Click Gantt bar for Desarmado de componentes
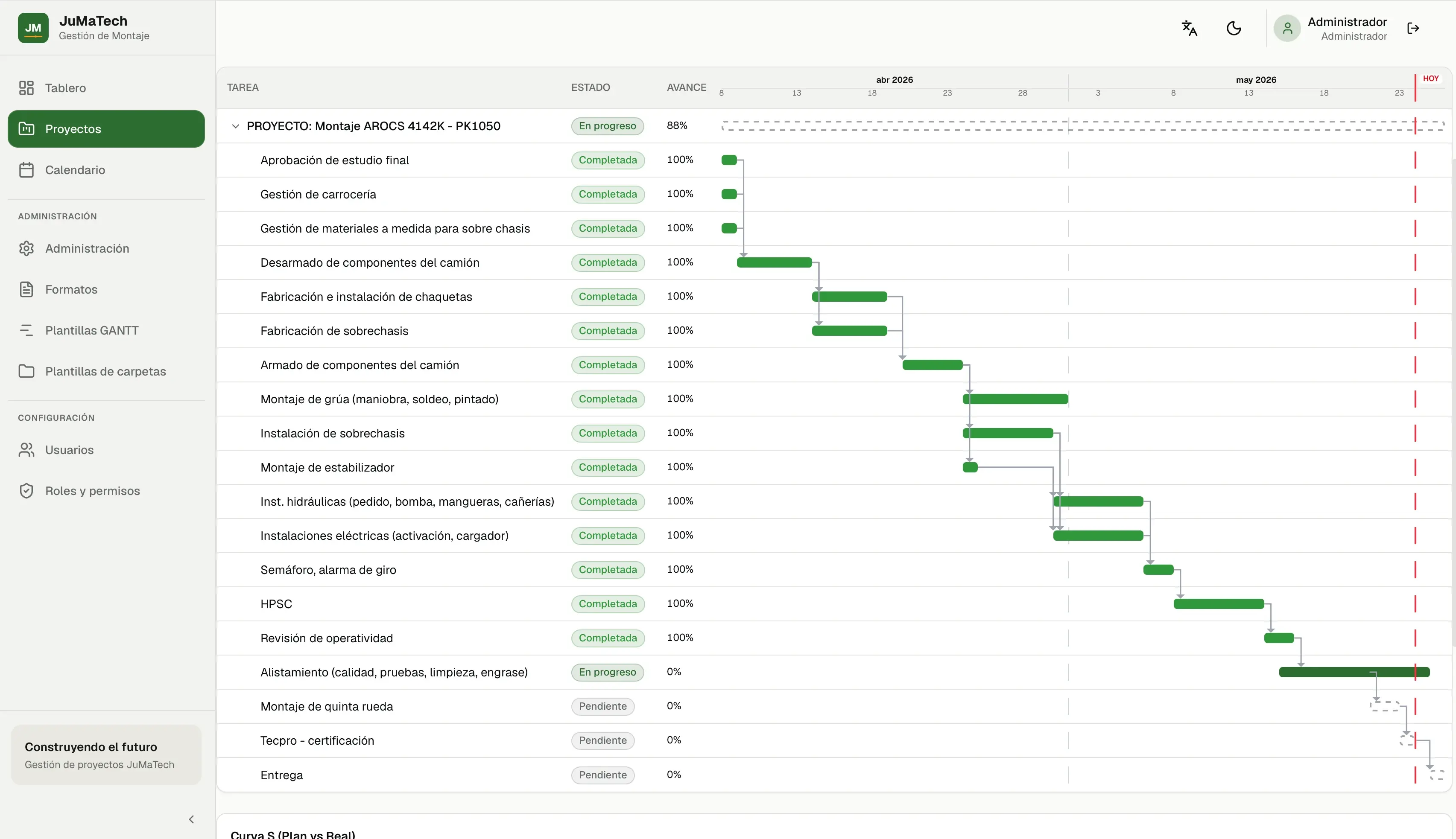Image resolution: width=1456 pixels, height=839 pixels. [x=774, y=262]
